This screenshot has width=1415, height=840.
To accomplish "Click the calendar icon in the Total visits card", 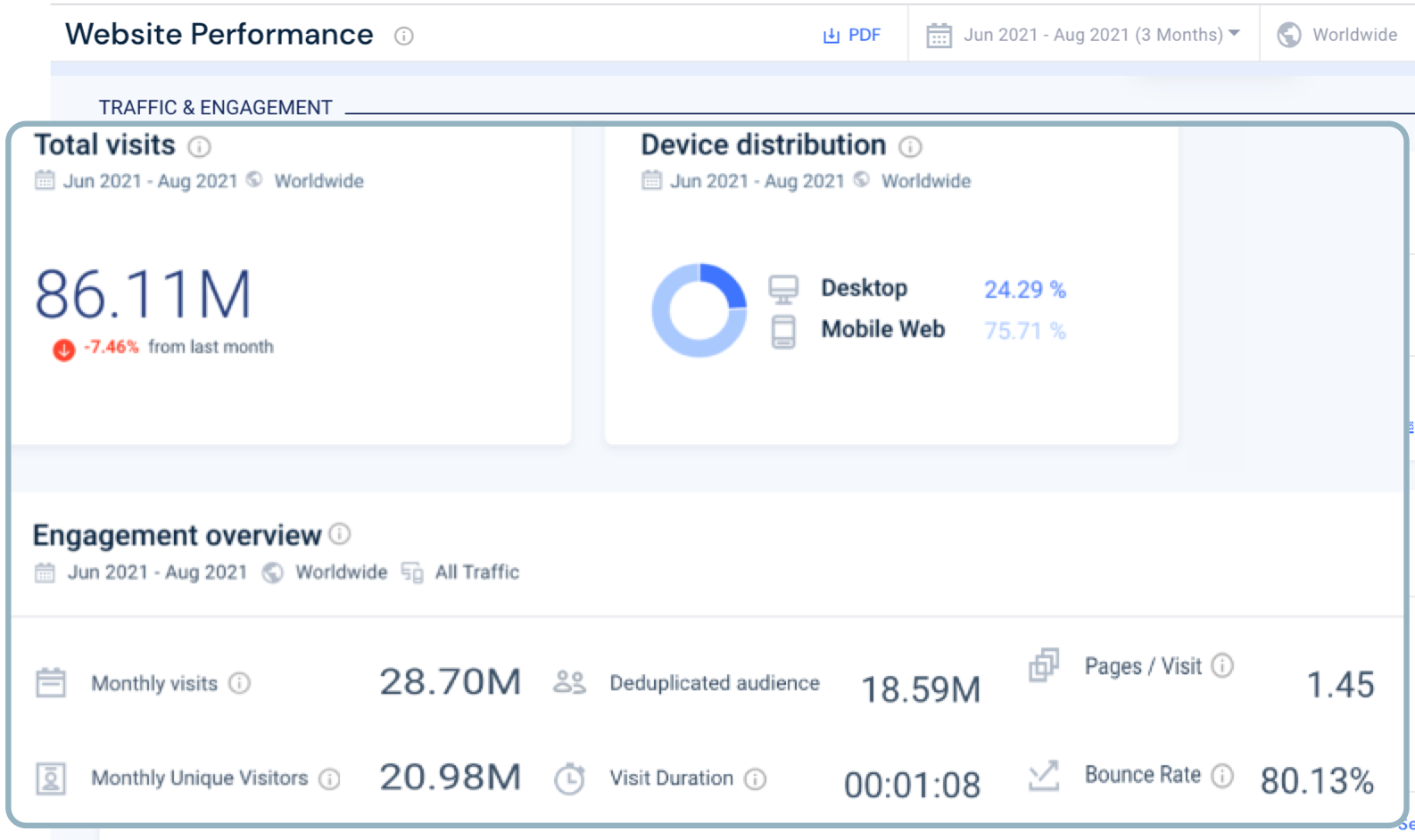I will 45,180.
